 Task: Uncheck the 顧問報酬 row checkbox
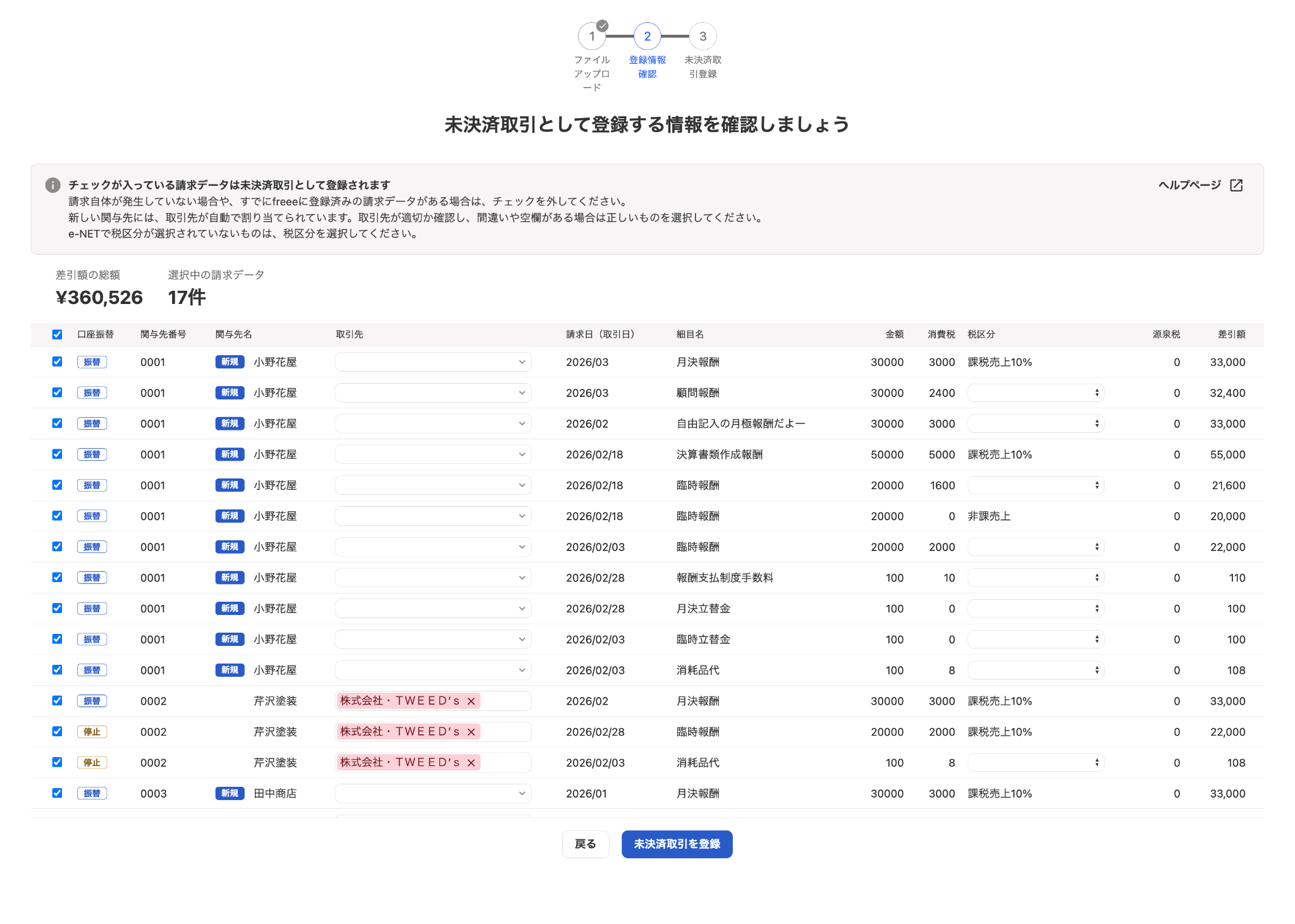57,392
